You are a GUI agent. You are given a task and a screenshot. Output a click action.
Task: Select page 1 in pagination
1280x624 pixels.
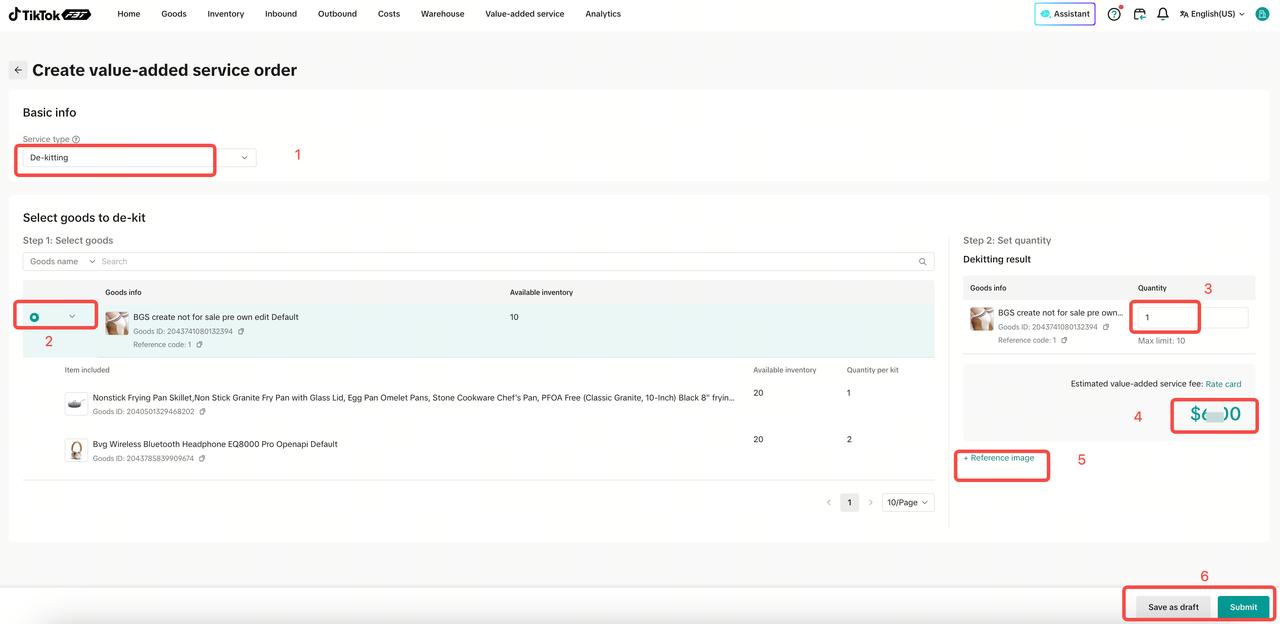849,502
